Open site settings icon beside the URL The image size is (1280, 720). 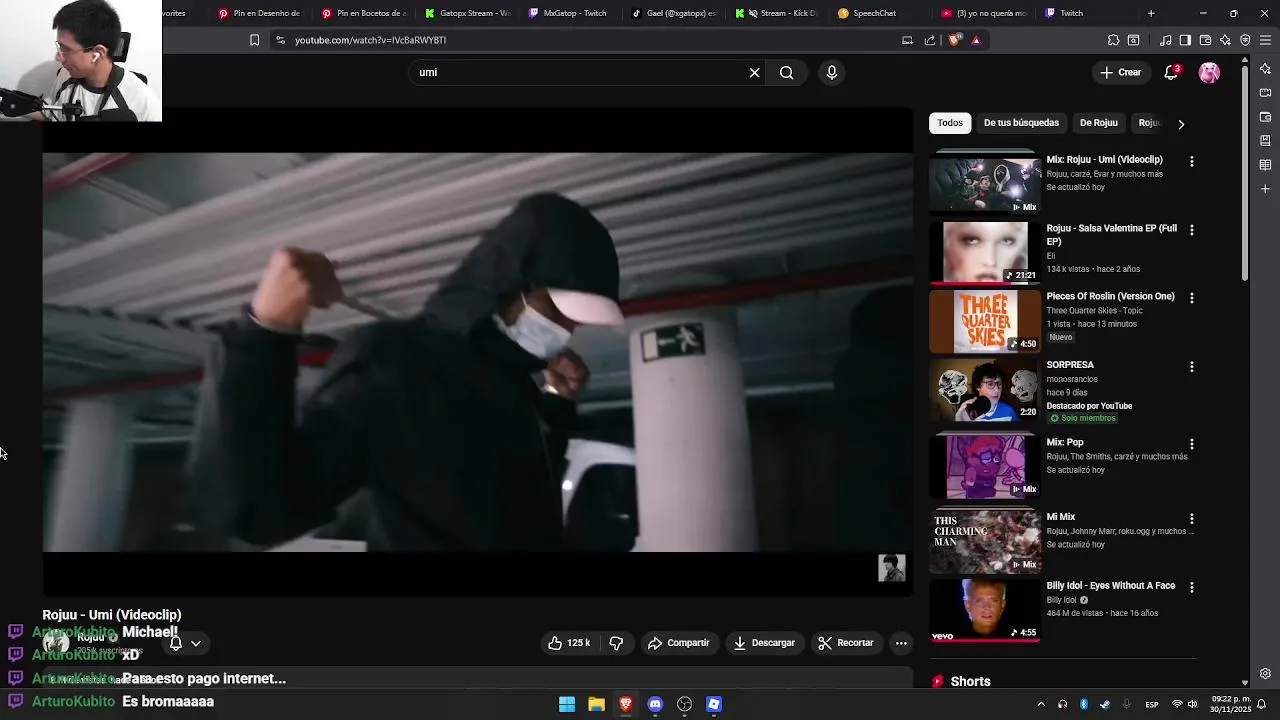[280, 40]
